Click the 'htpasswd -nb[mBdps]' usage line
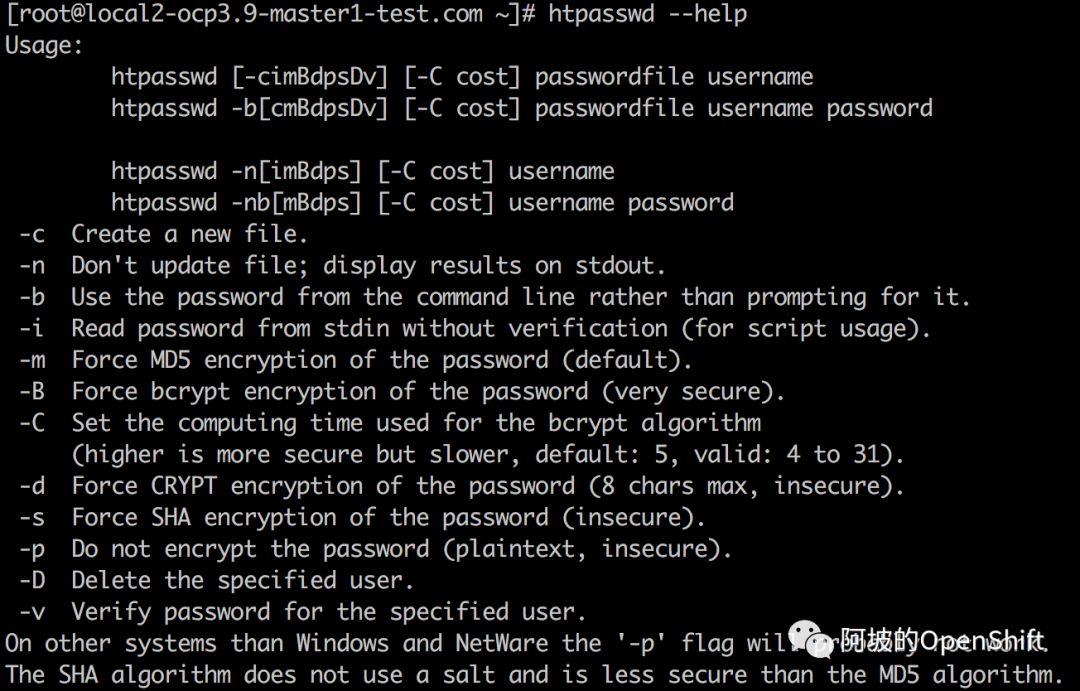Screen dimensions: 1080x691 pos(422,203)
